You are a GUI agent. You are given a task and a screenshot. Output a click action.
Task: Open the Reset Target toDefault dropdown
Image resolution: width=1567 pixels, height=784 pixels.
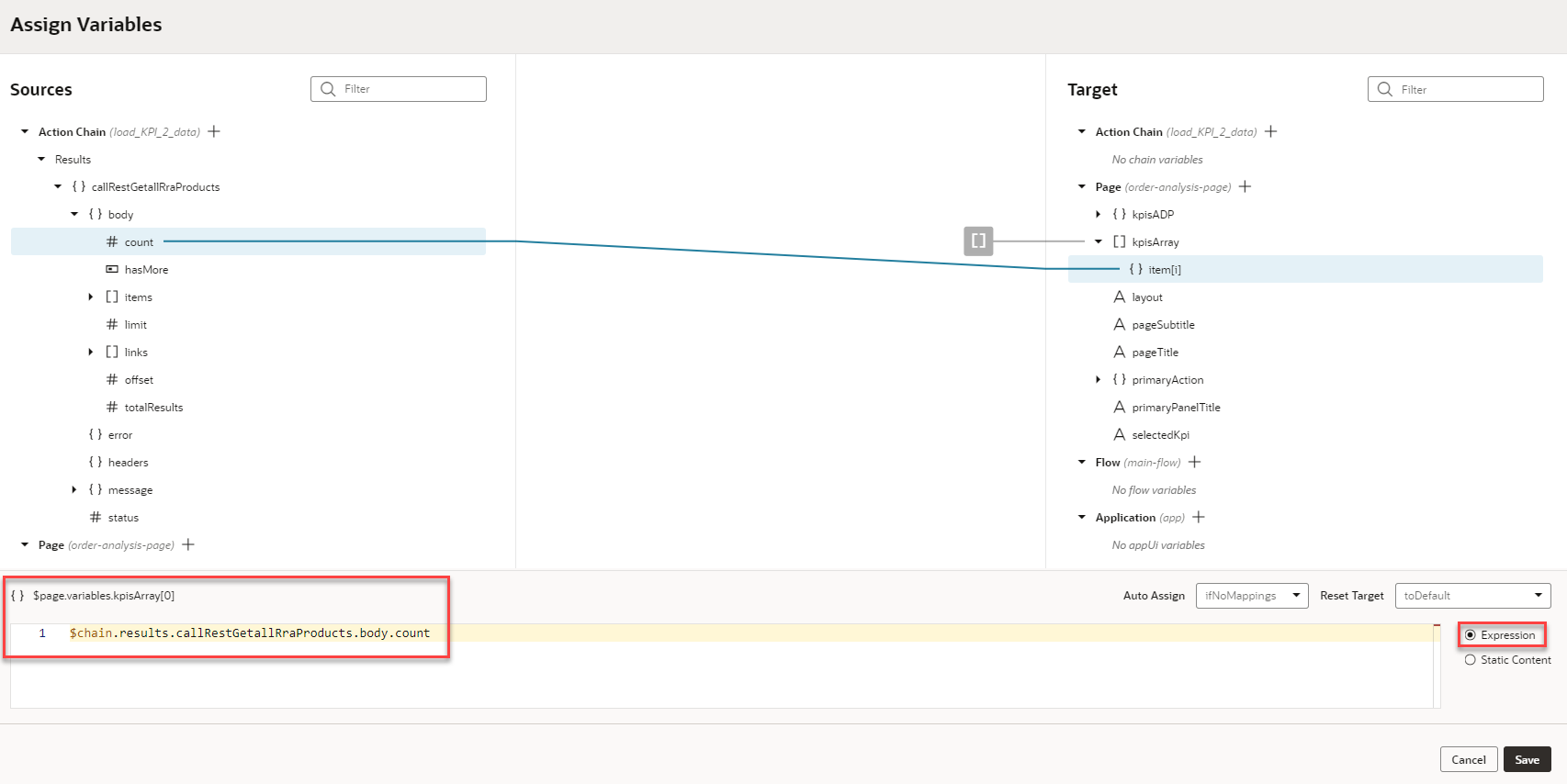click(x=1472, y=595)
